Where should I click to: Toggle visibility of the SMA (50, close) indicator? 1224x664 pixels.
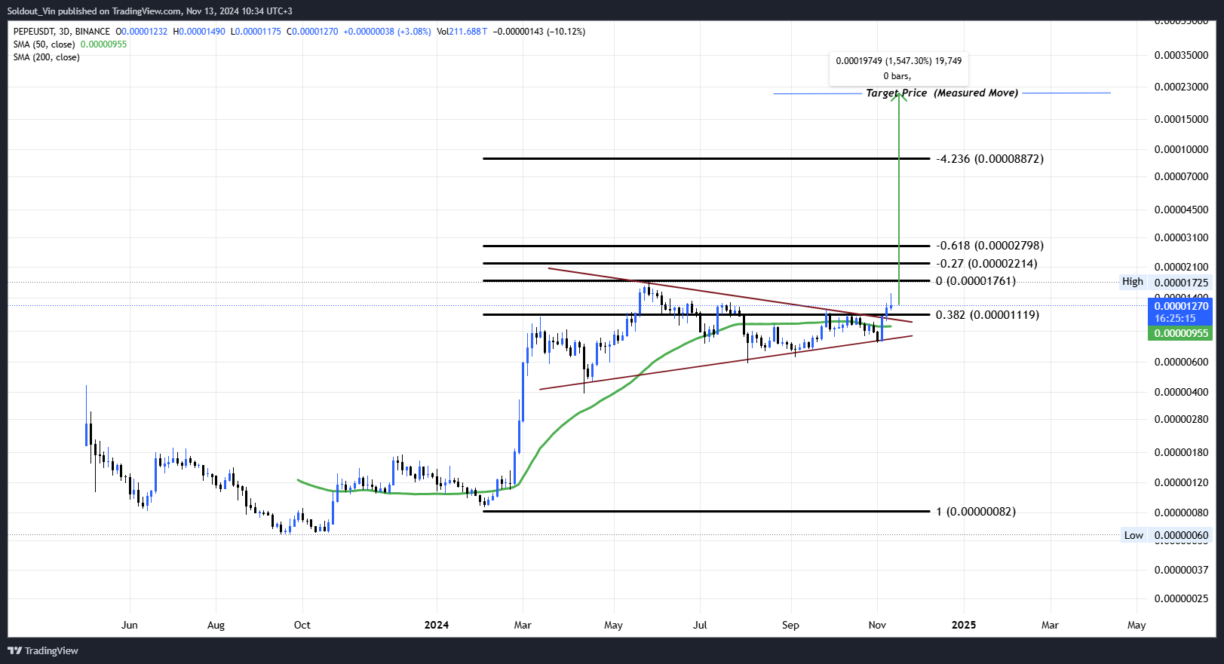(42, 44)
